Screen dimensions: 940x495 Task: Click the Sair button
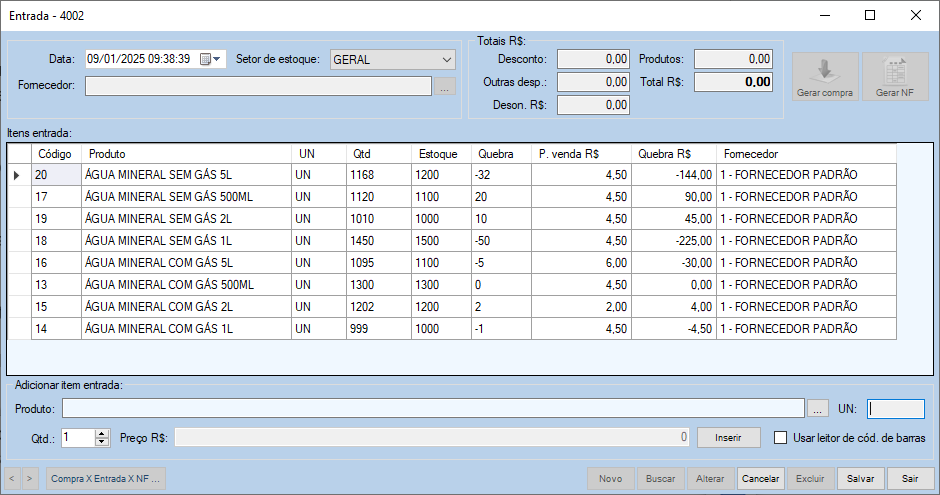pyautogui.click(x=910, y=479)
